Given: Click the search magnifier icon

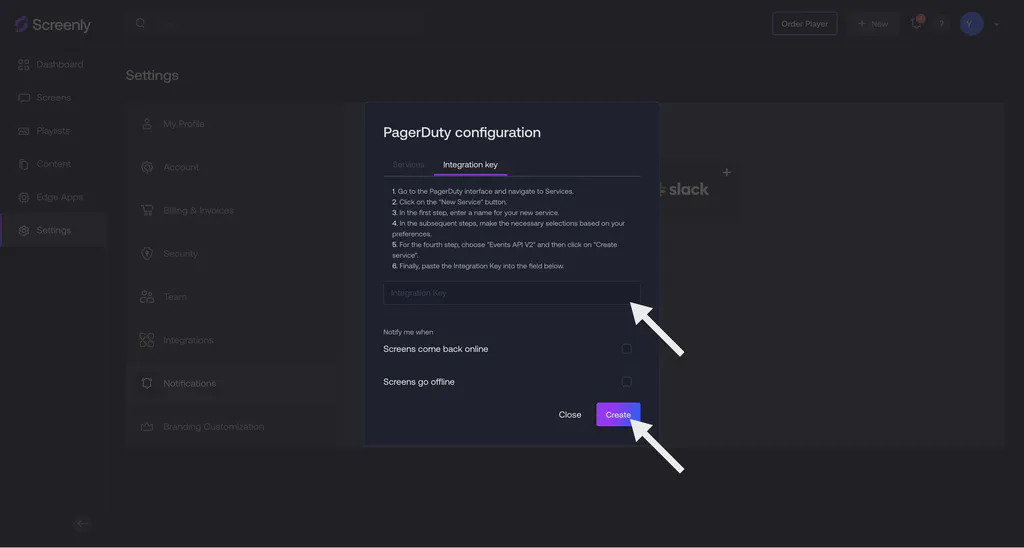Looking at the screenshot, I should 140,24.
